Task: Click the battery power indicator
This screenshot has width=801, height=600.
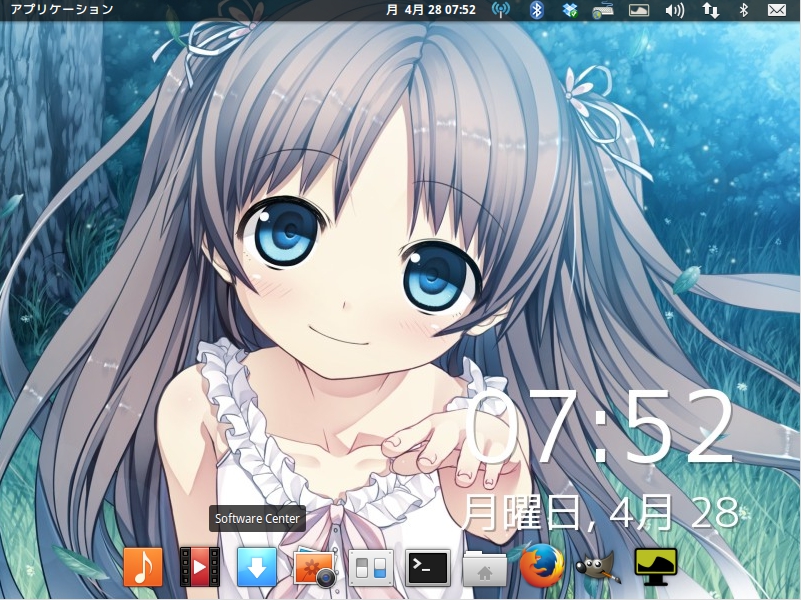Action: (x=639, y=10)
